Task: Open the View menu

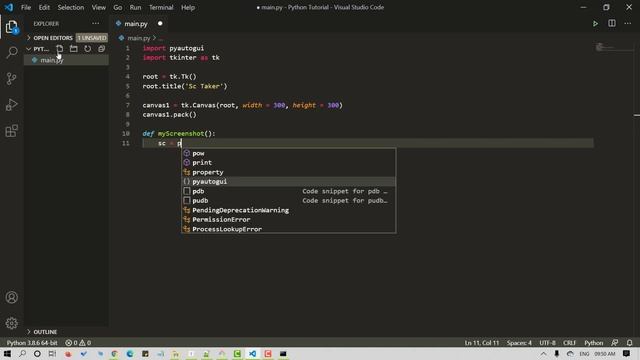Action: [98, 7]
